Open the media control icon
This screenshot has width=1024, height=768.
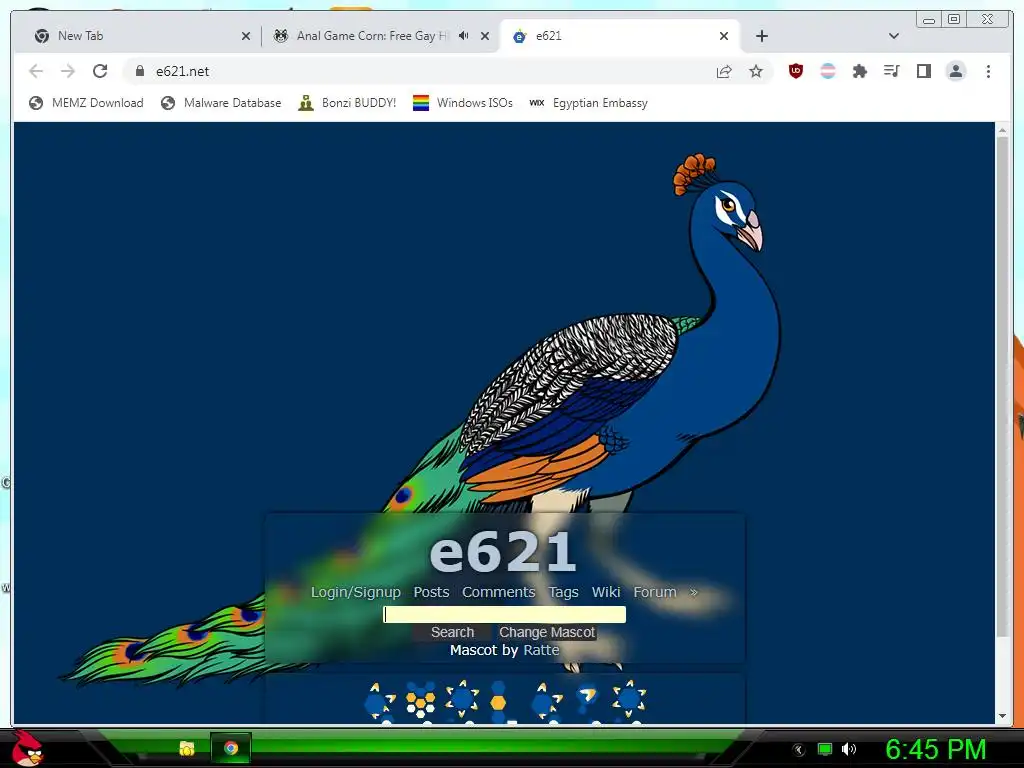pos(891,71)
